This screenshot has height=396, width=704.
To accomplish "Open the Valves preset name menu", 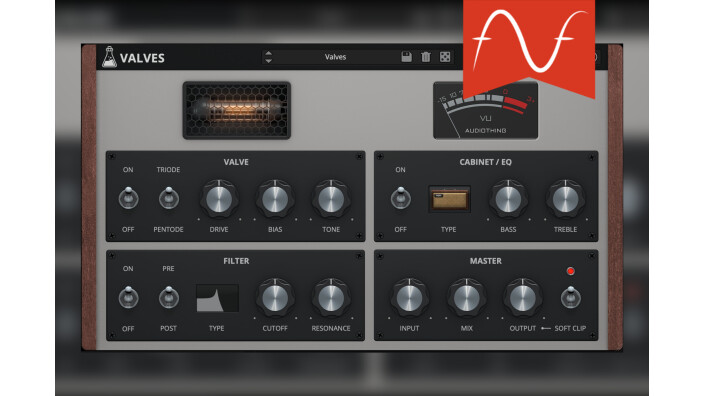I will pos(335,57).
